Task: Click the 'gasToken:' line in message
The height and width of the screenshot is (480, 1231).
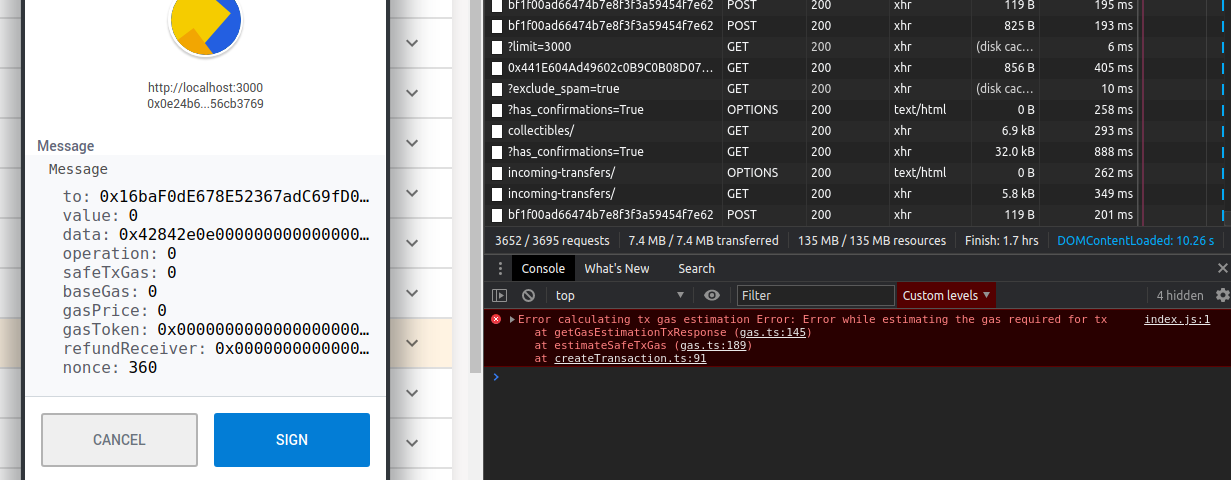Action: click(216, 330)
